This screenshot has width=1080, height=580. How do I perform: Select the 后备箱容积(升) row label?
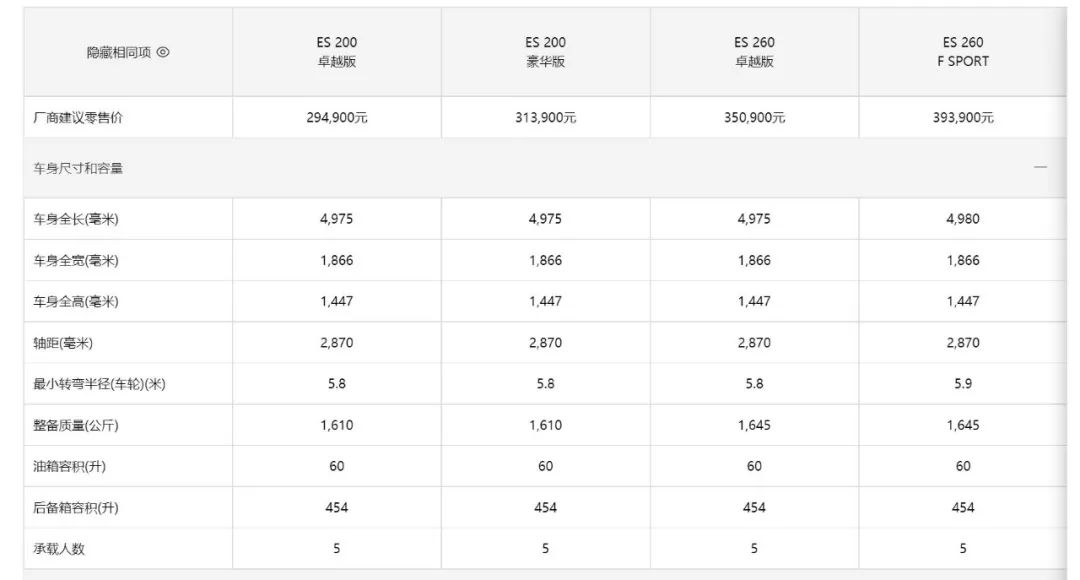coord(76,508)
